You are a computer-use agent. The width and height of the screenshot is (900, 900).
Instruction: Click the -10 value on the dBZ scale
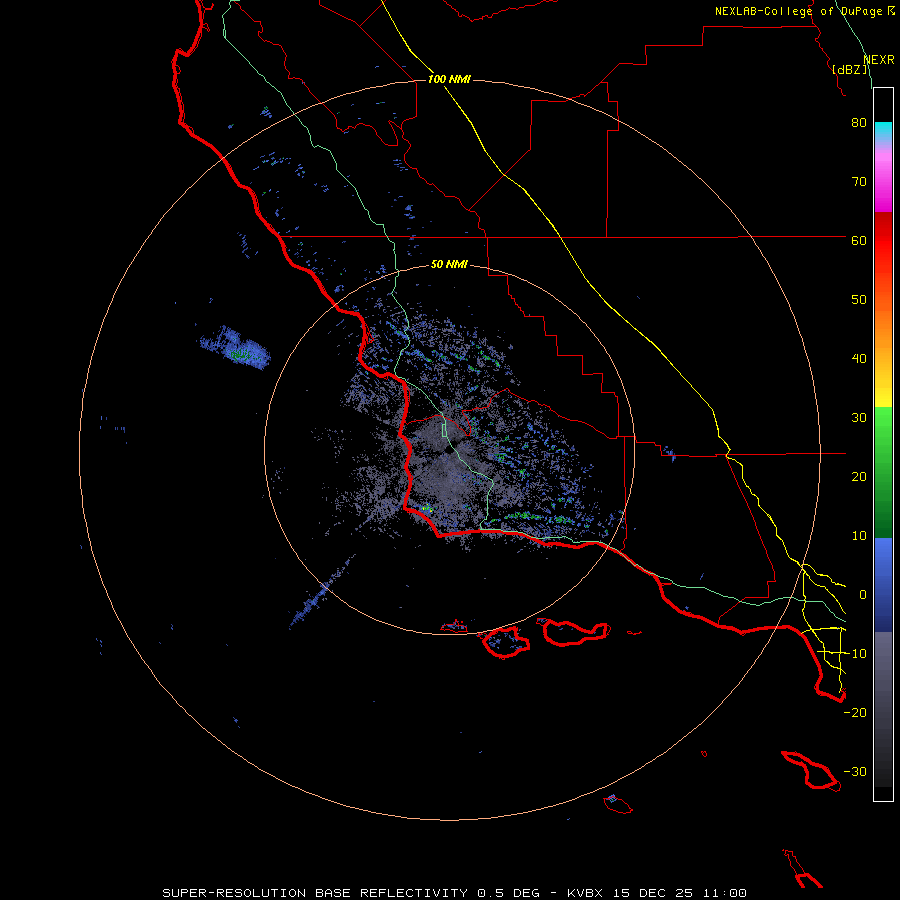click(855, 654)
